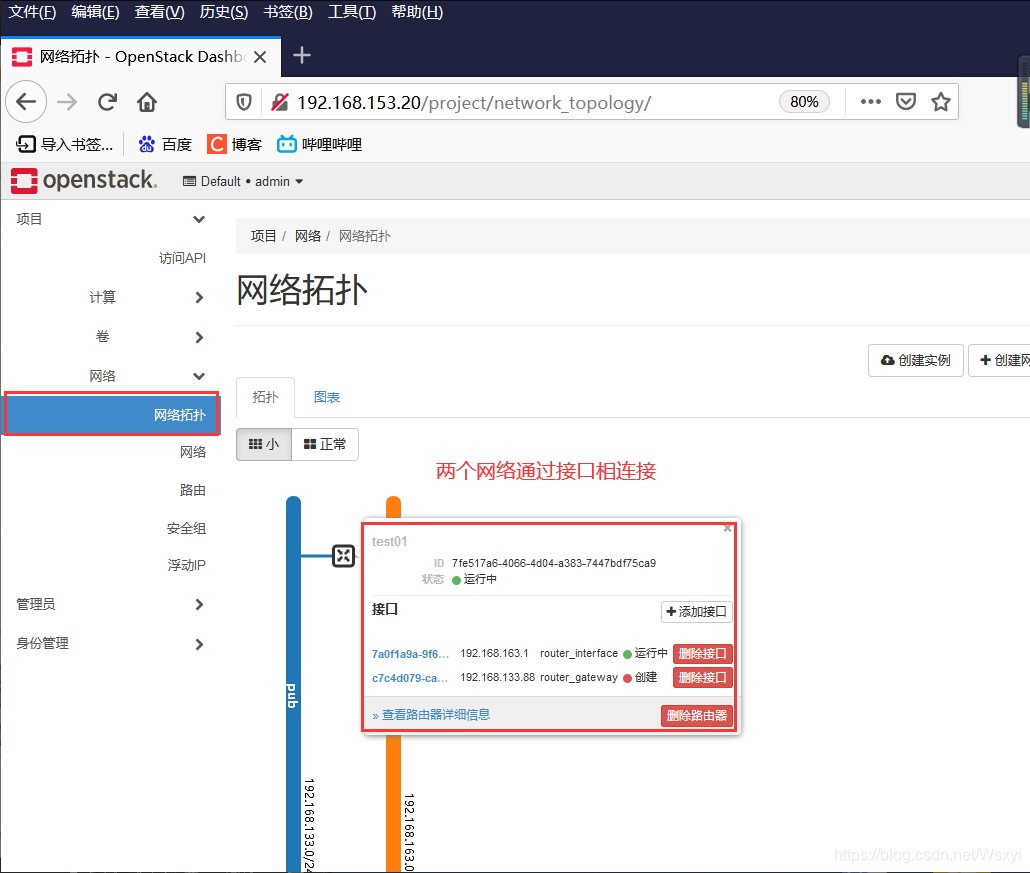Screen dimensions: 1030x873
Task: Open 安全组 in the sidebar
Action: click(187, 528)
